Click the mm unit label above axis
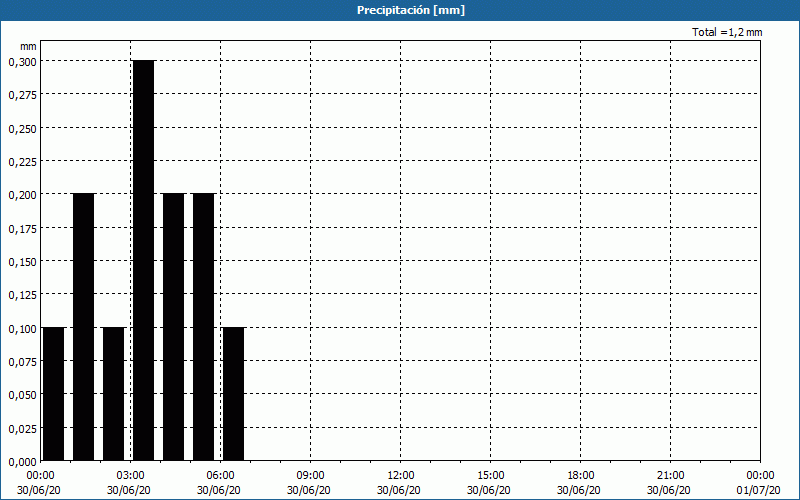 tap(28, 46)
